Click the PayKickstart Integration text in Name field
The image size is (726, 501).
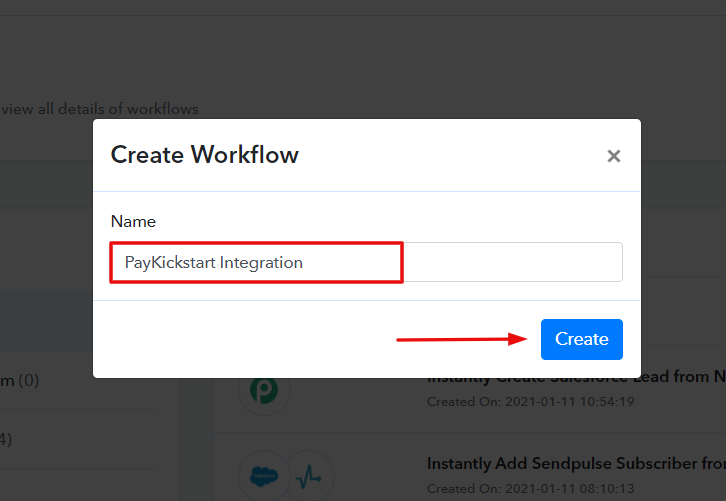tap(213, 262)
